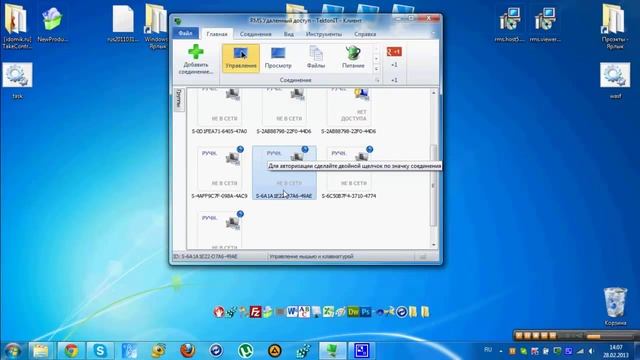640x360 pixels.
Task: Open the Вид ribbon tab
Action: tap(289, 34)
